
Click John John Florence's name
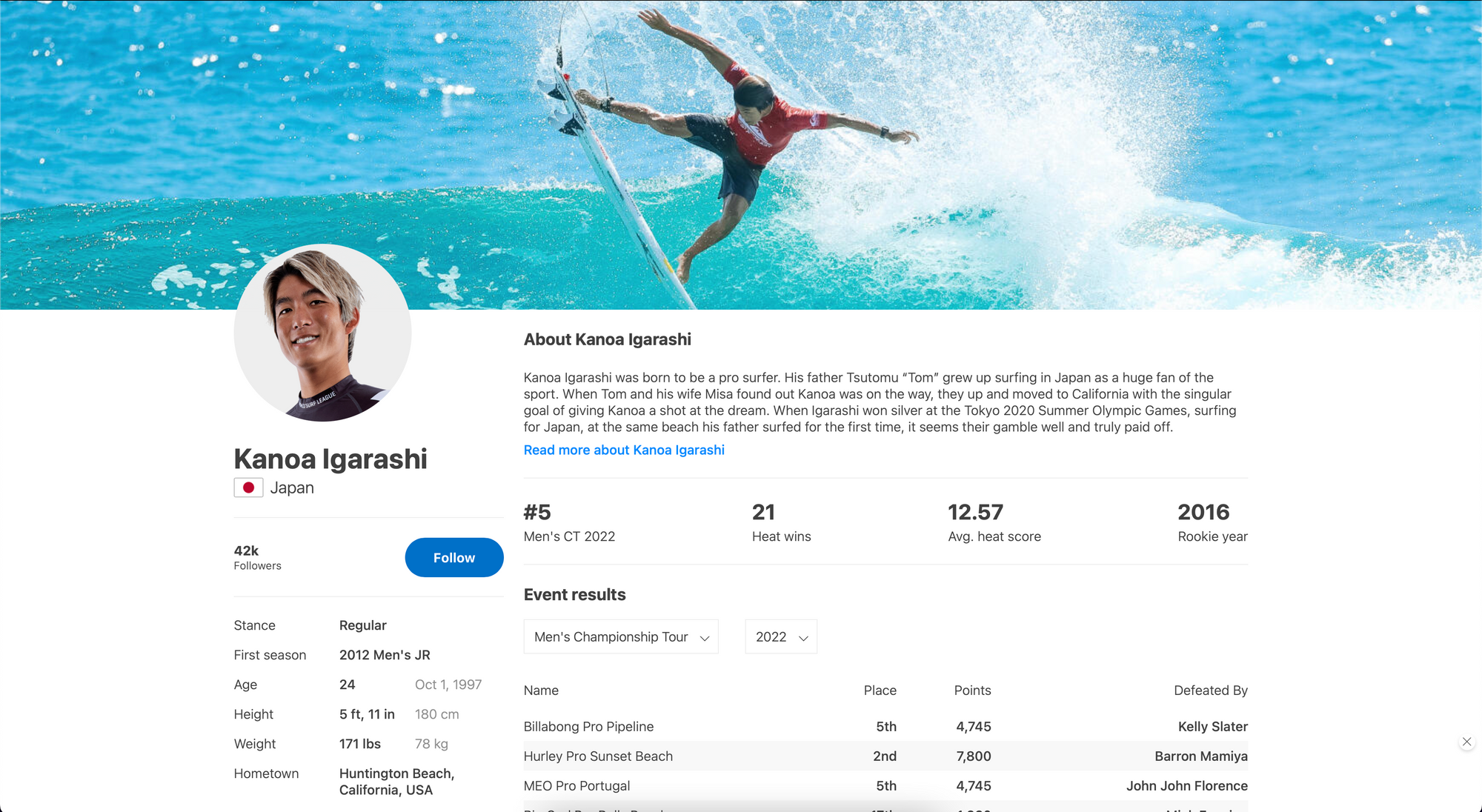click(1186, 786)
